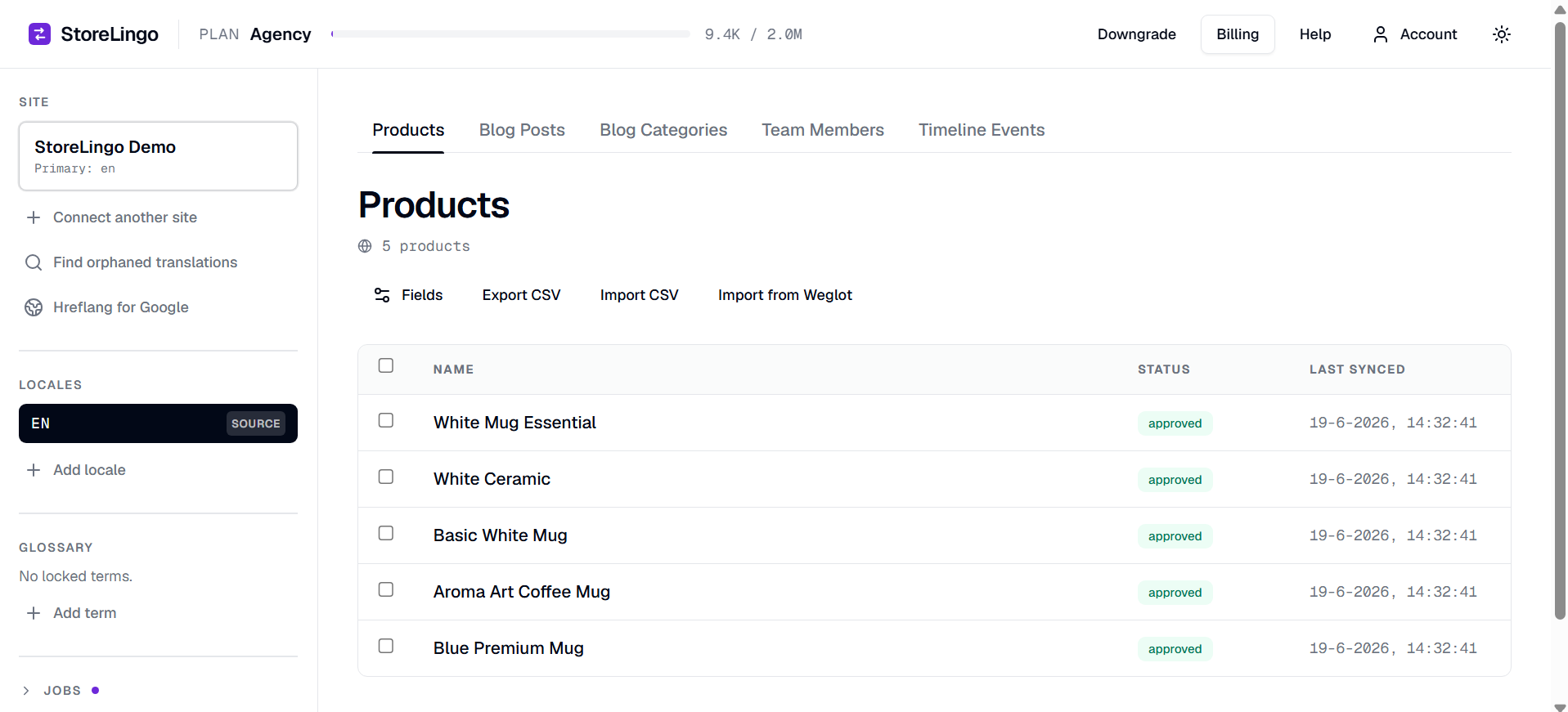The image size is (1568, 712).
Task: Click the purple dot next to Jobs
Action: 95,691
